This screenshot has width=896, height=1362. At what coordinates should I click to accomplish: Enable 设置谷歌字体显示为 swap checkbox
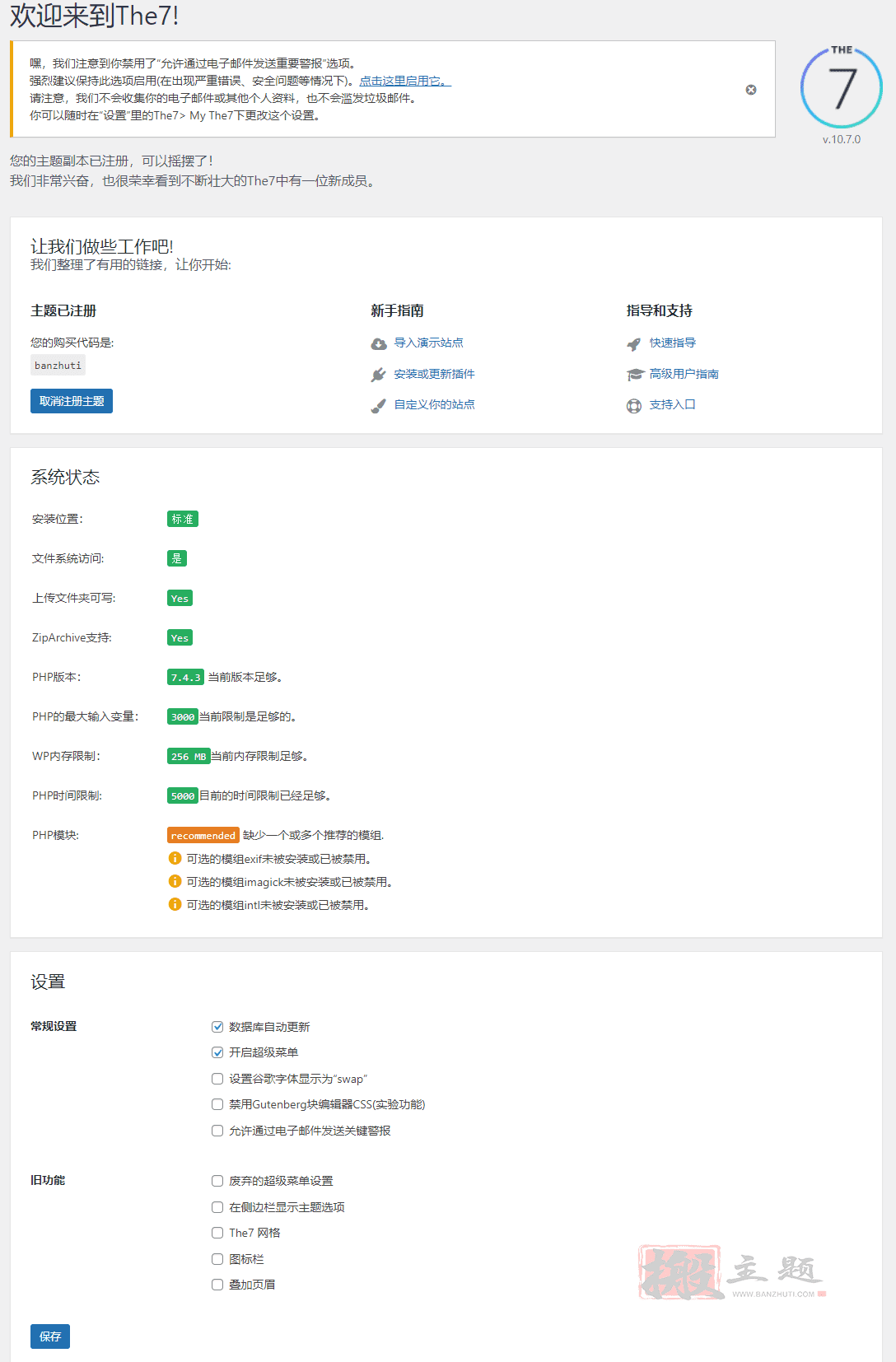pos(217,1079)
